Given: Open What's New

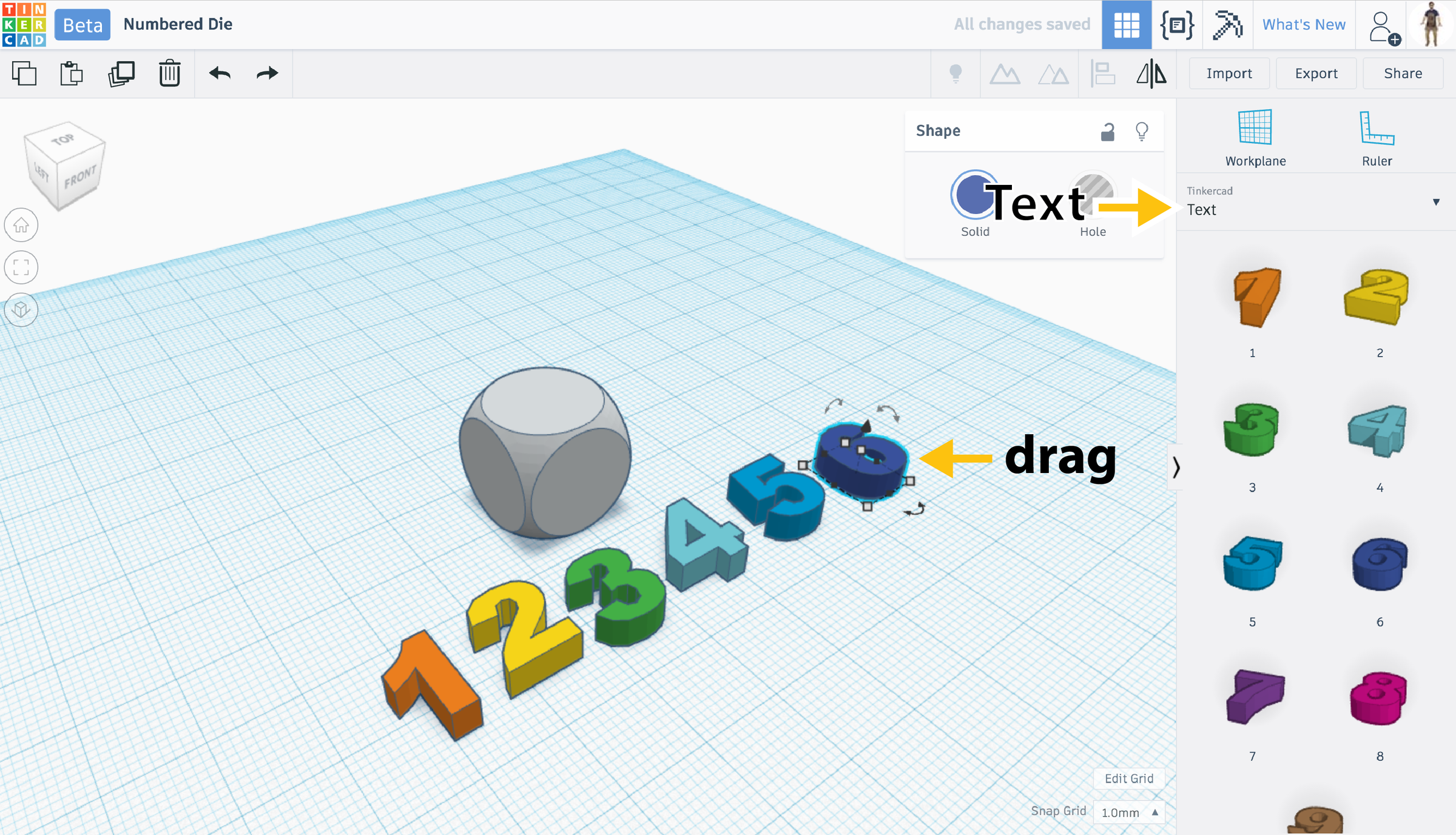Looking at the screenshot, I should 1304,24.
